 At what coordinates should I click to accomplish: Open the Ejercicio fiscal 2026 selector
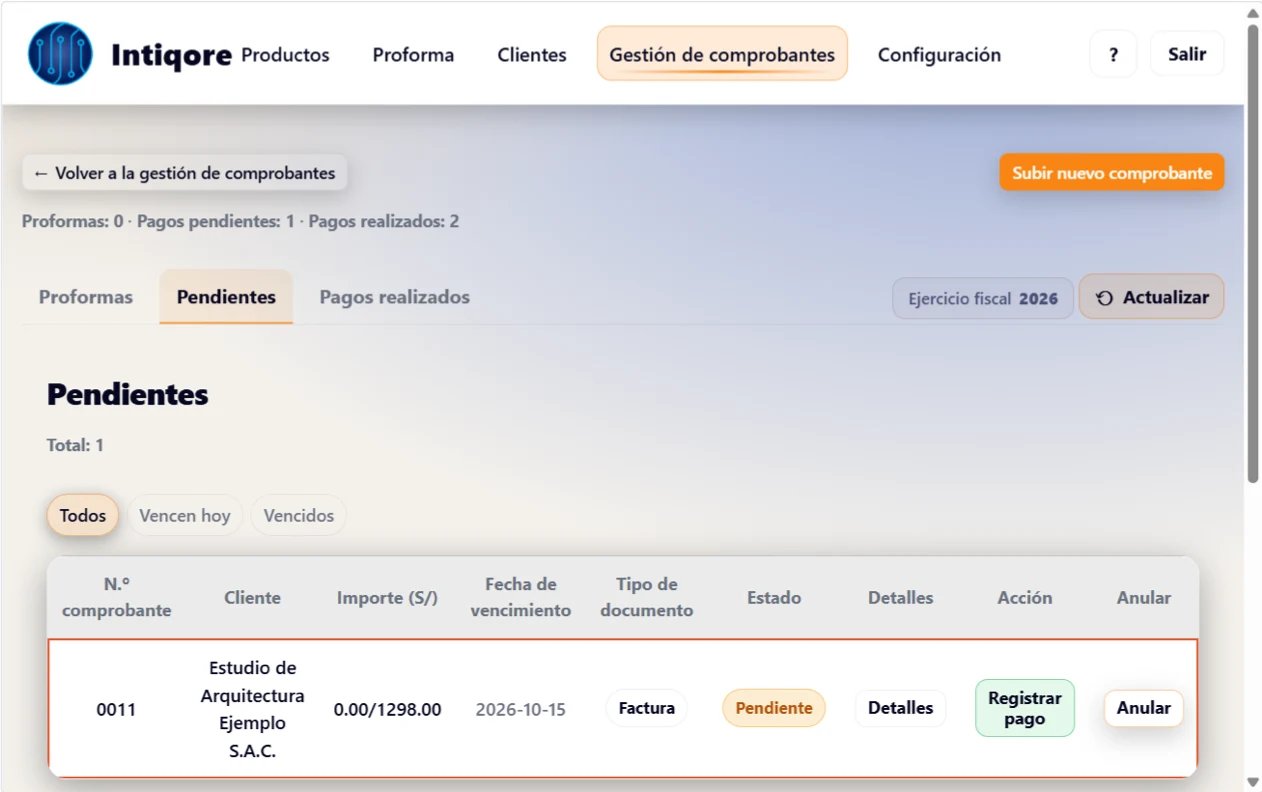pos(983,298)
